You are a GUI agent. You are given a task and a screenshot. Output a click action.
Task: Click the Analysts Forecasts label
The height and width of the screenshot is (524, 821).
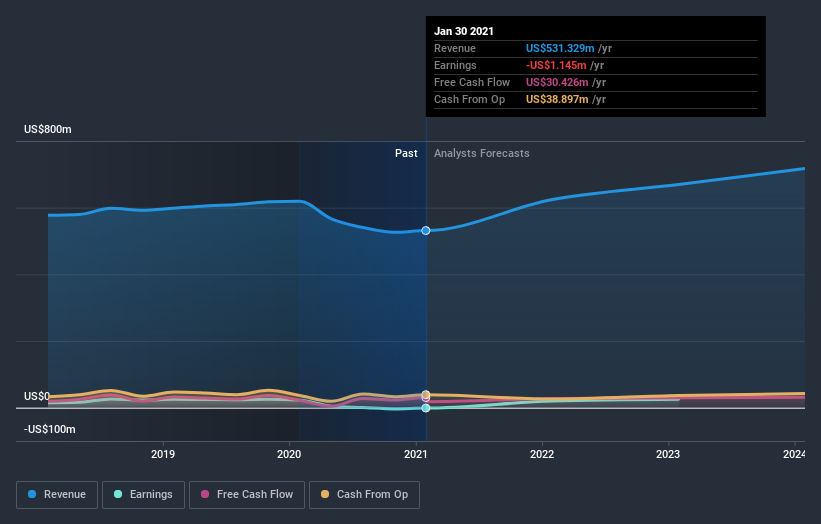coord(482,153)
